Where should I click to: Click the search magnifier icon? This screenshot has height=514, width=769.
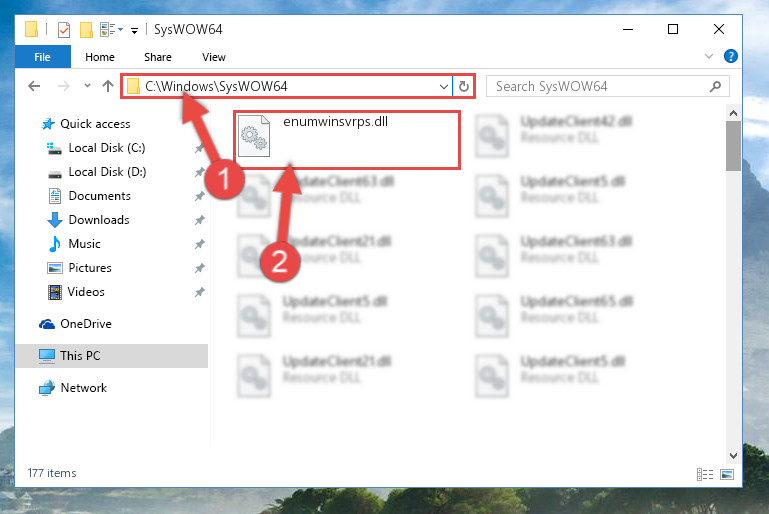[x=716, y=87]
